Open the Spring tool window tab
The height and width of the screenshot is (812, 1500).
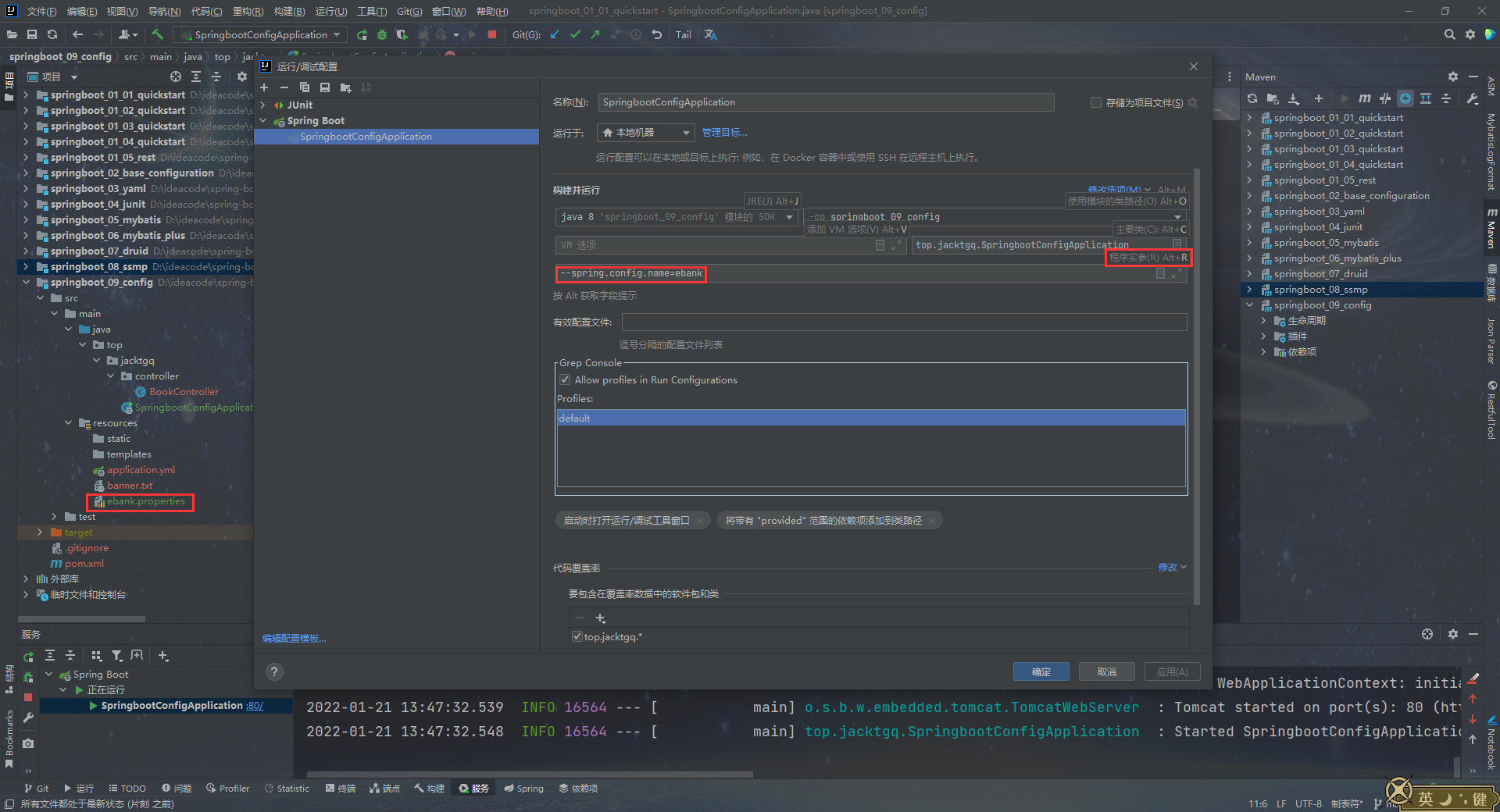523,788
